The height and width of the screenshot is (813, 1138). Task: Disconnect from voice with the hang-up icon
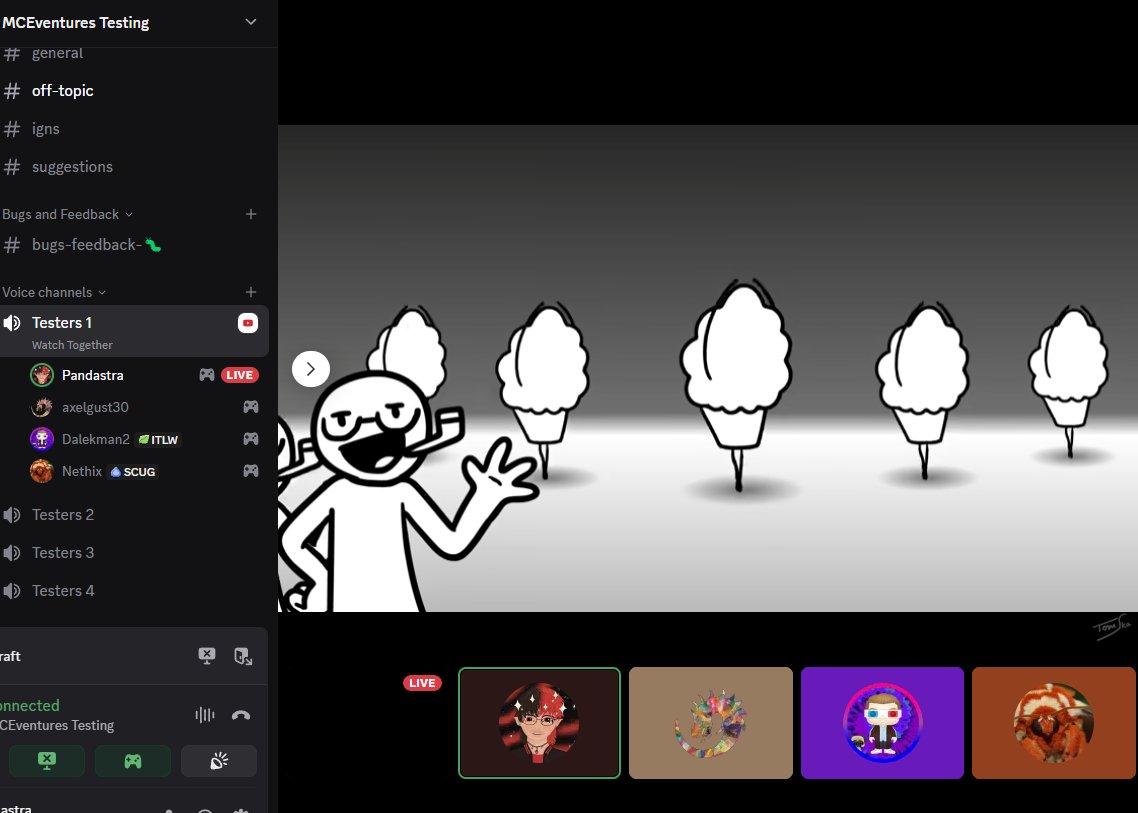tap(241, 715)
